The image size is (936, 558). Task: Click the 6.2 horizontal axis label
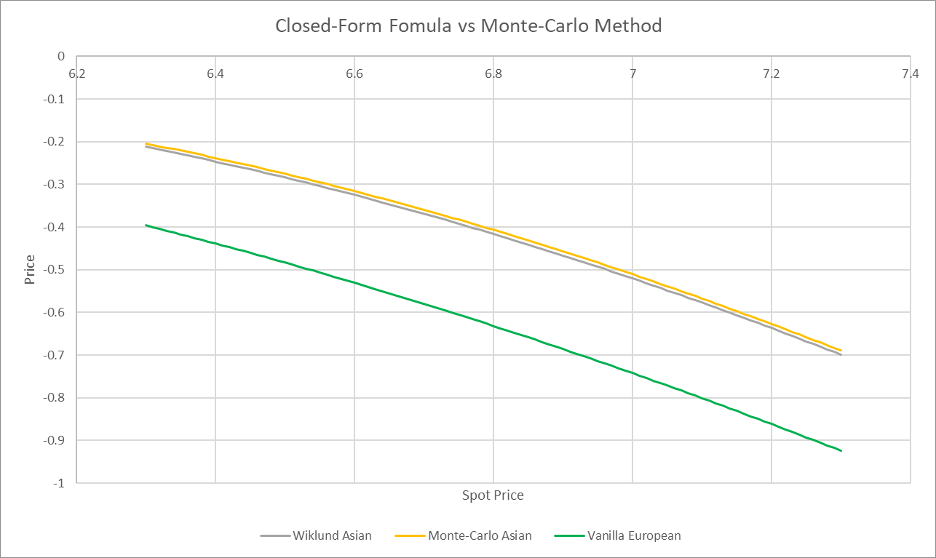76,74
